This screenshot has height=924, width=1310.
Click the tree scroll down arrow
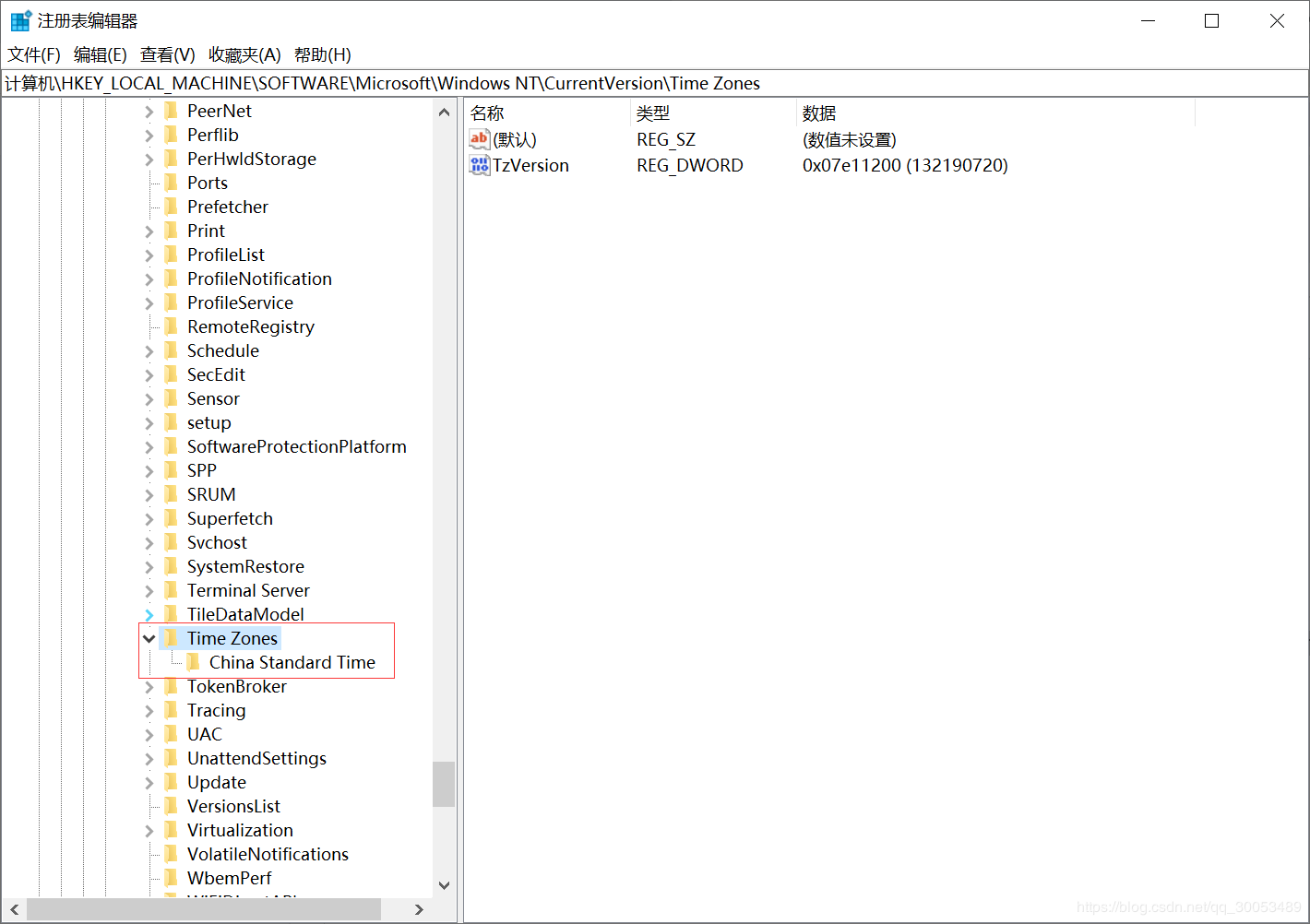click(444, 884)
